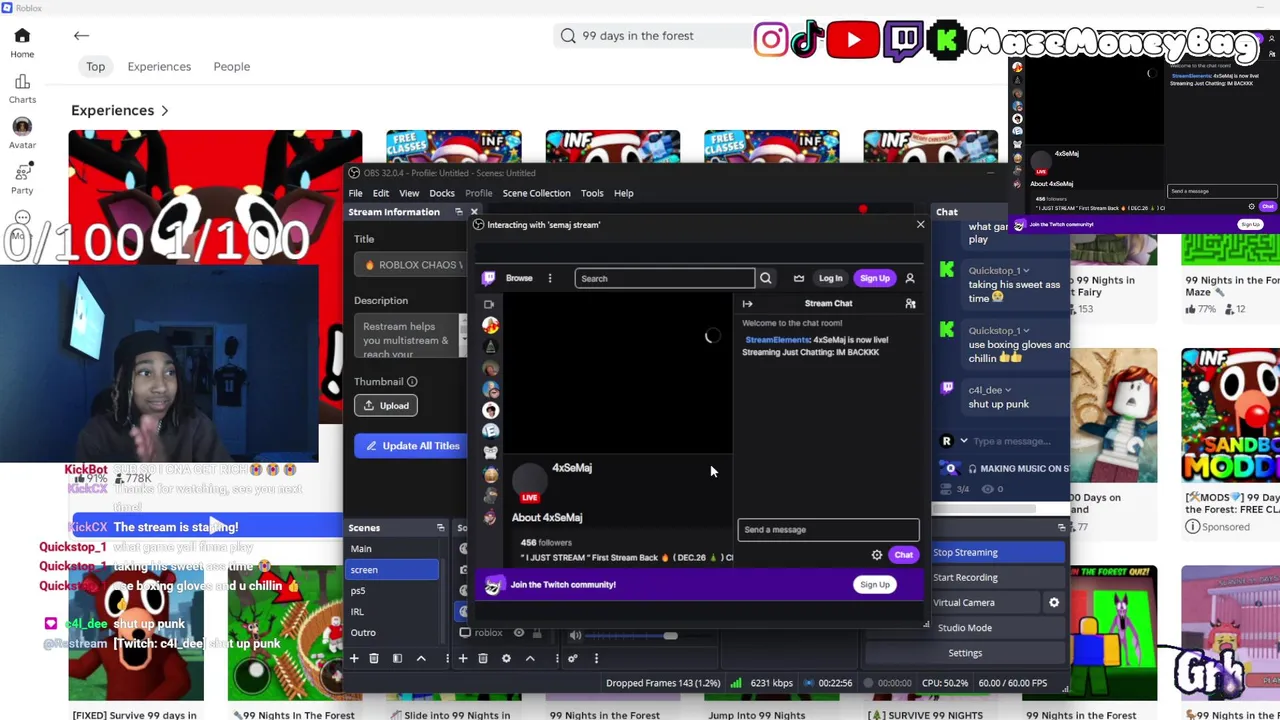Open Twitch Prime loot crown icon
Image resolution: width=1280 pixels, height=720 pixels.
[798, 278]
